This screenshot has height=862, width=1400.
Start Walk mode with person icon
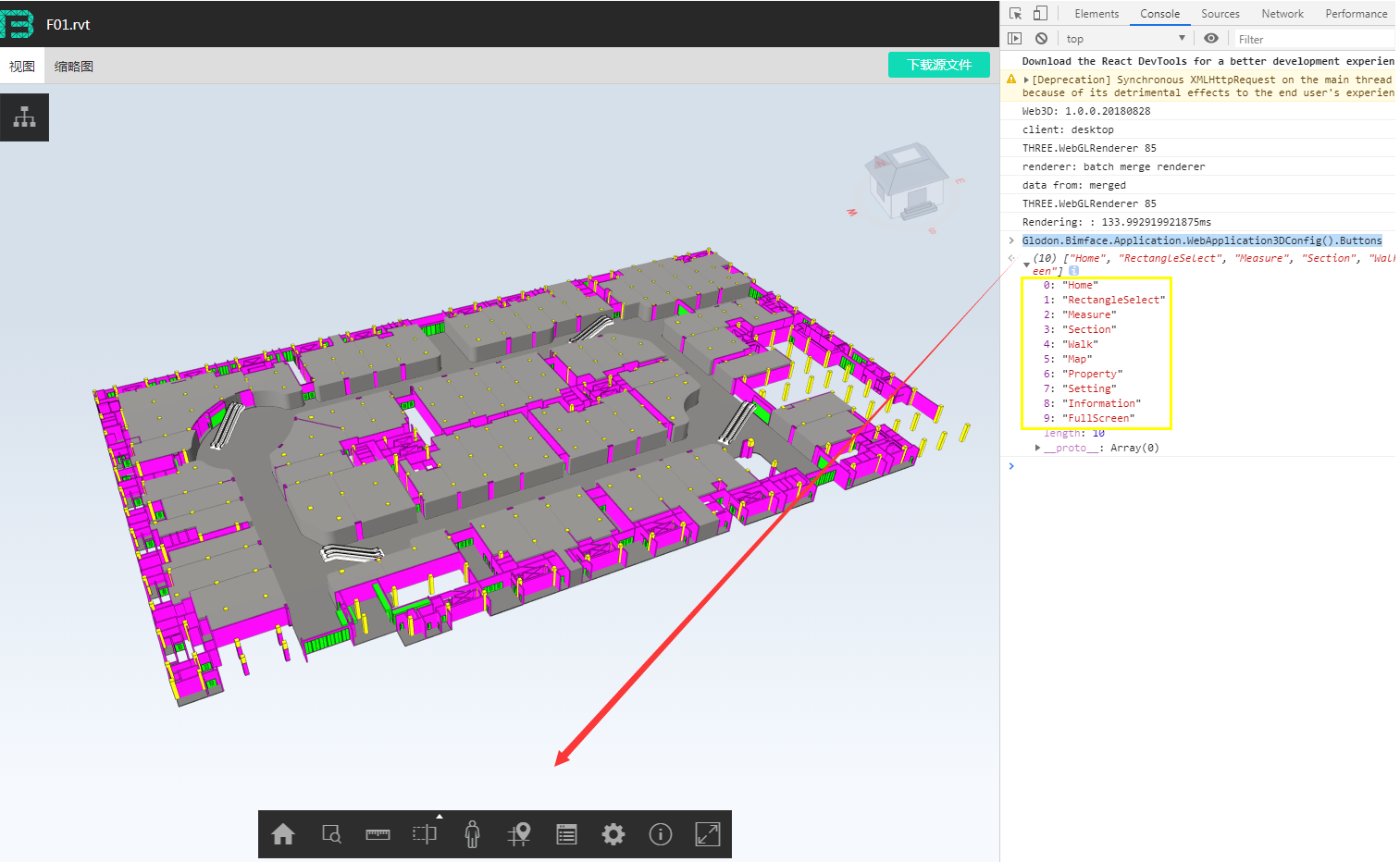(473, 834)
